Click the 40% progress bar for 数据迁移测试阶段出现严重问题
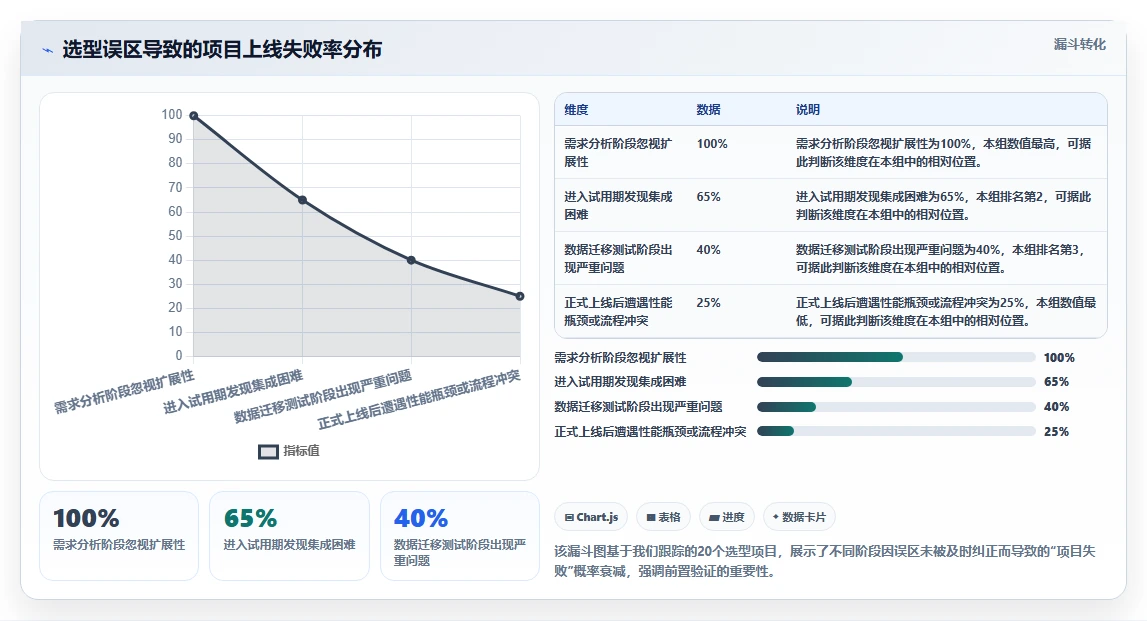The image size is (1147, 621). pos(896,407)
